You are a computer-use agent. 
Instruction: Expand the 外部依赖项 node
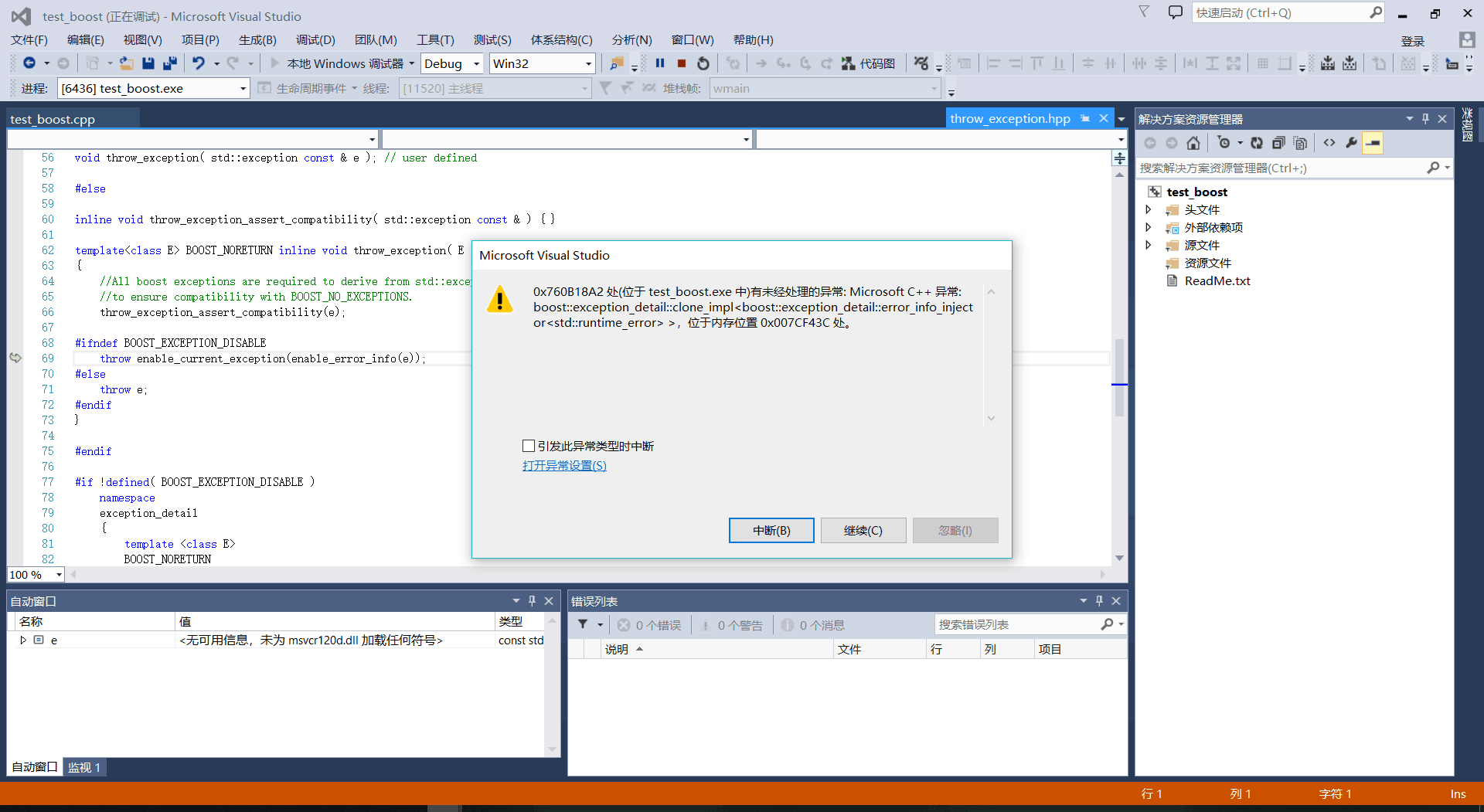point(1149,227)
